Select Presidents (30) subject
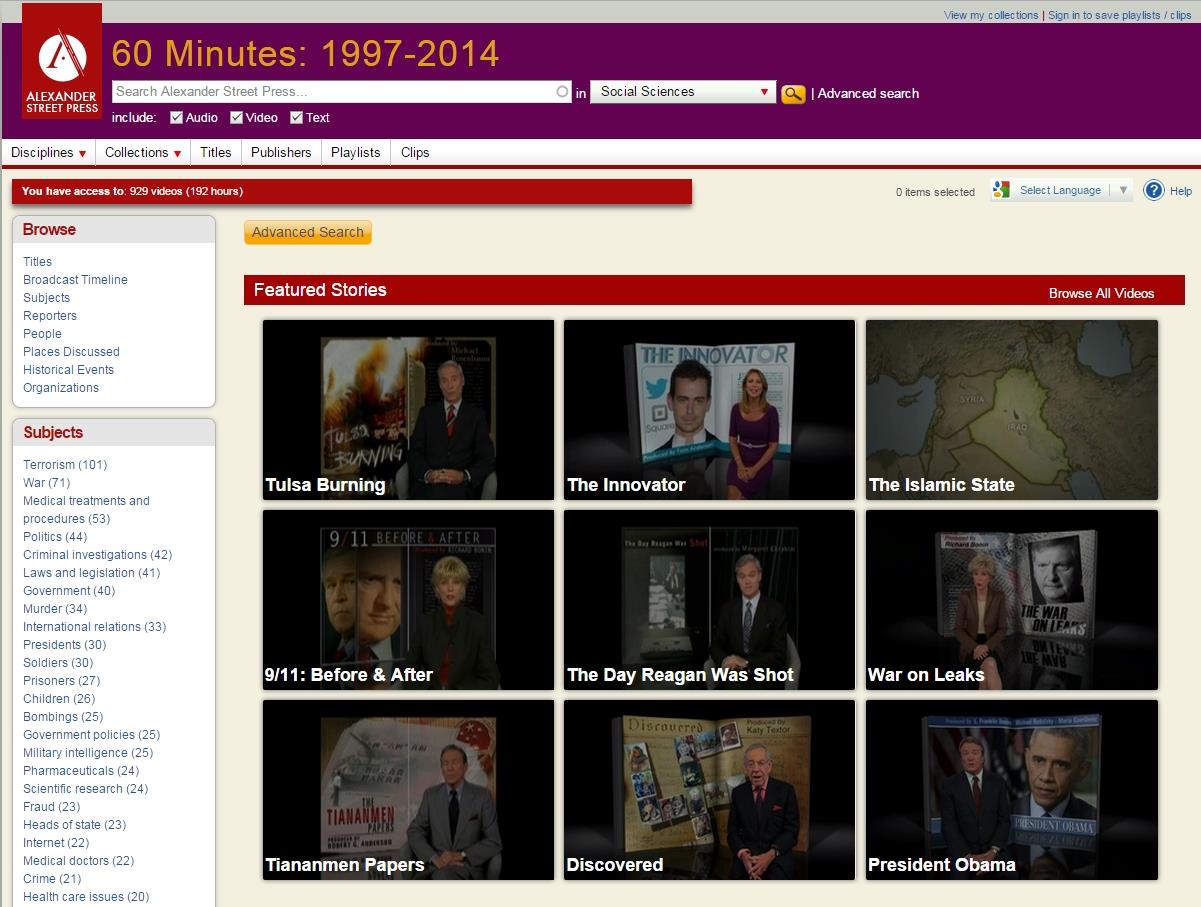The height and width of the screenshot is (907, 1201). [x=64, y=645]
